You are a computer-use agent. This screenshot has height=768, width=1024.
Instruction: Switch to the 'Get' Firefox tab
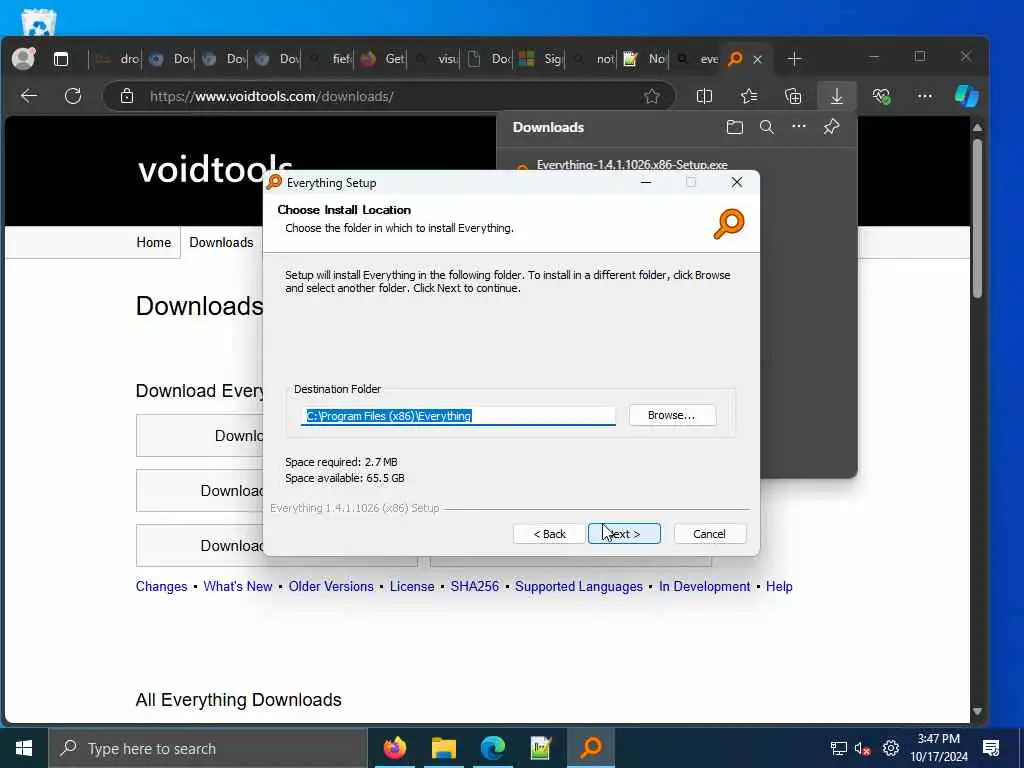383,59
